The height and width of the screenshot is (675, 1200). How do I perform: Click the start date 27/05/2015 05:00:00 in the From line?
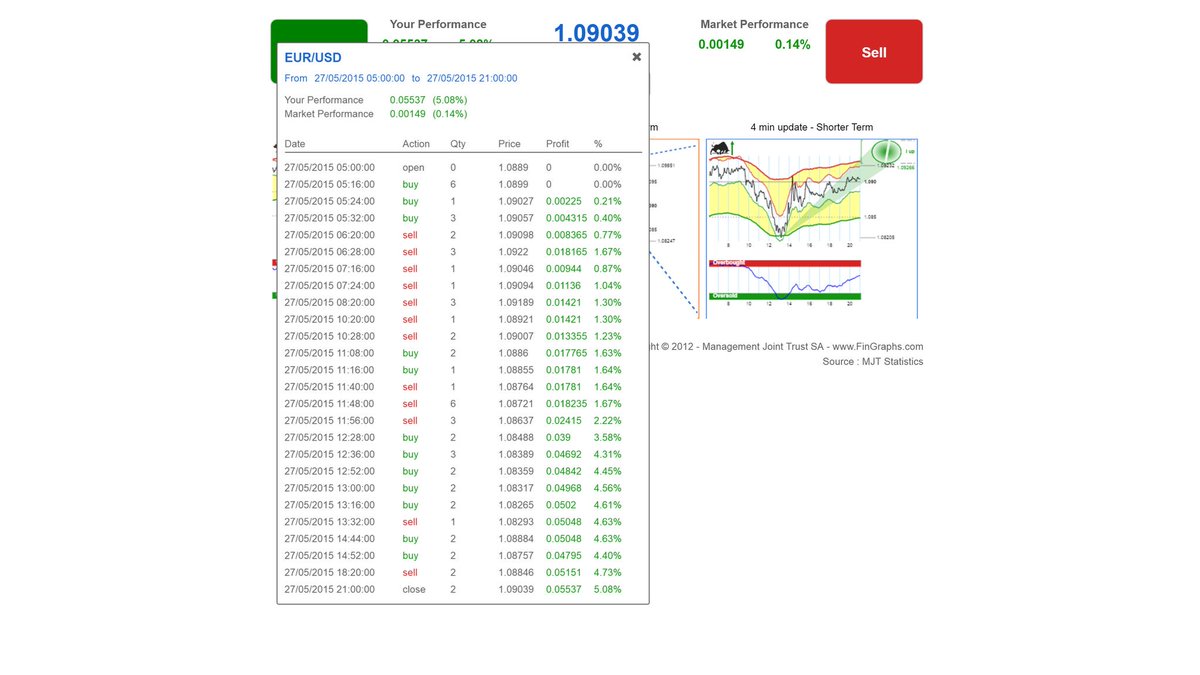(360, 78)
